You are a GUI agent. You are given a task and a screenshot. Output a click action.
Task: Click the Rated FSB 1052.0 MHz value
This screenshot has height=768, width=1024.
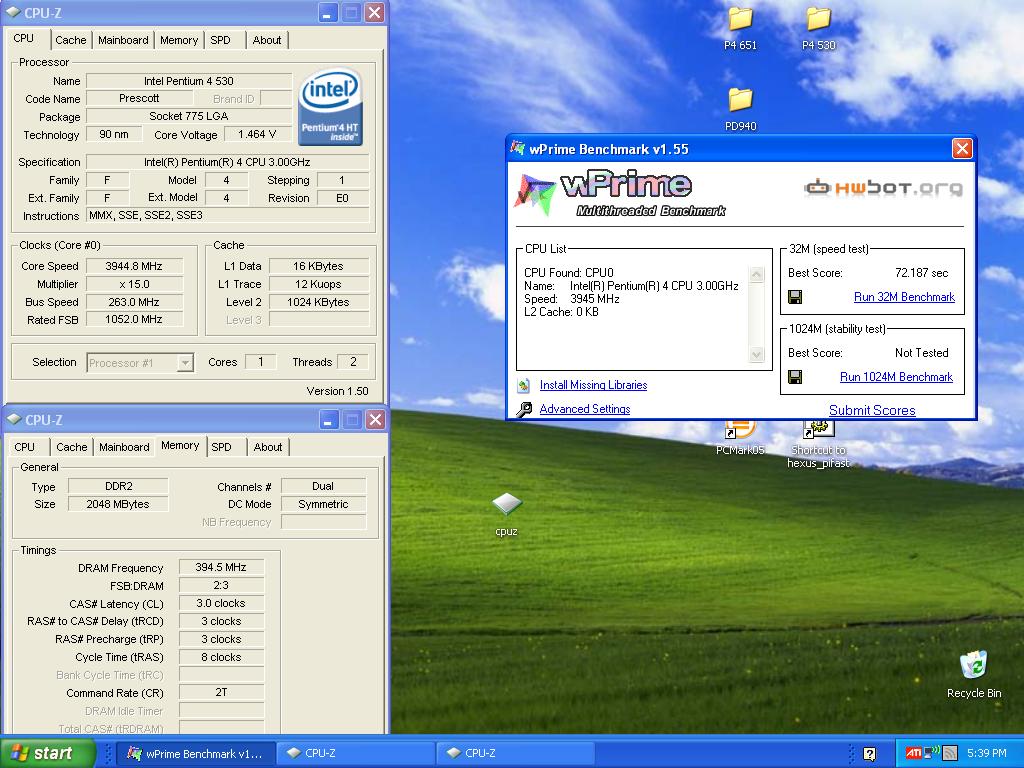coord(134,320)
